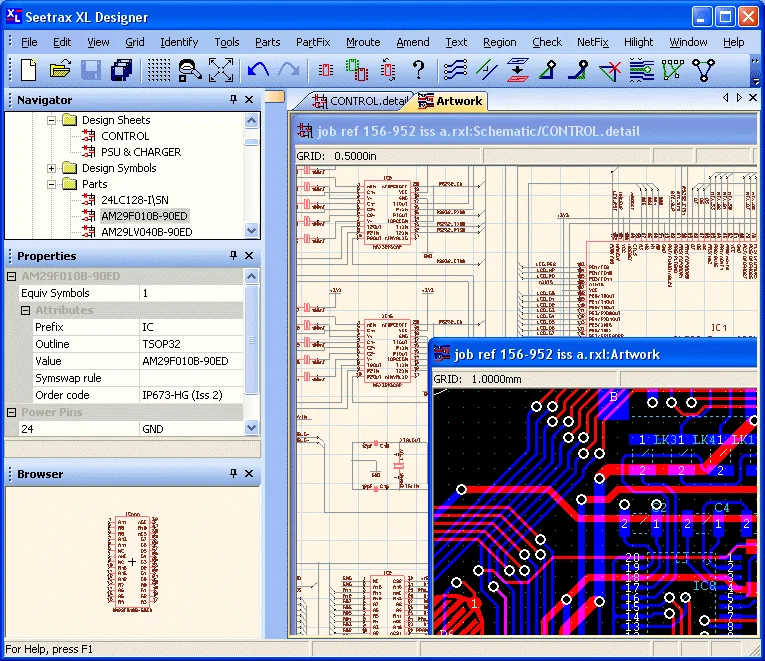Viewport: 765px width, 661px height.
Task: Click the question mark identify icon
Action: click(418, 70)
